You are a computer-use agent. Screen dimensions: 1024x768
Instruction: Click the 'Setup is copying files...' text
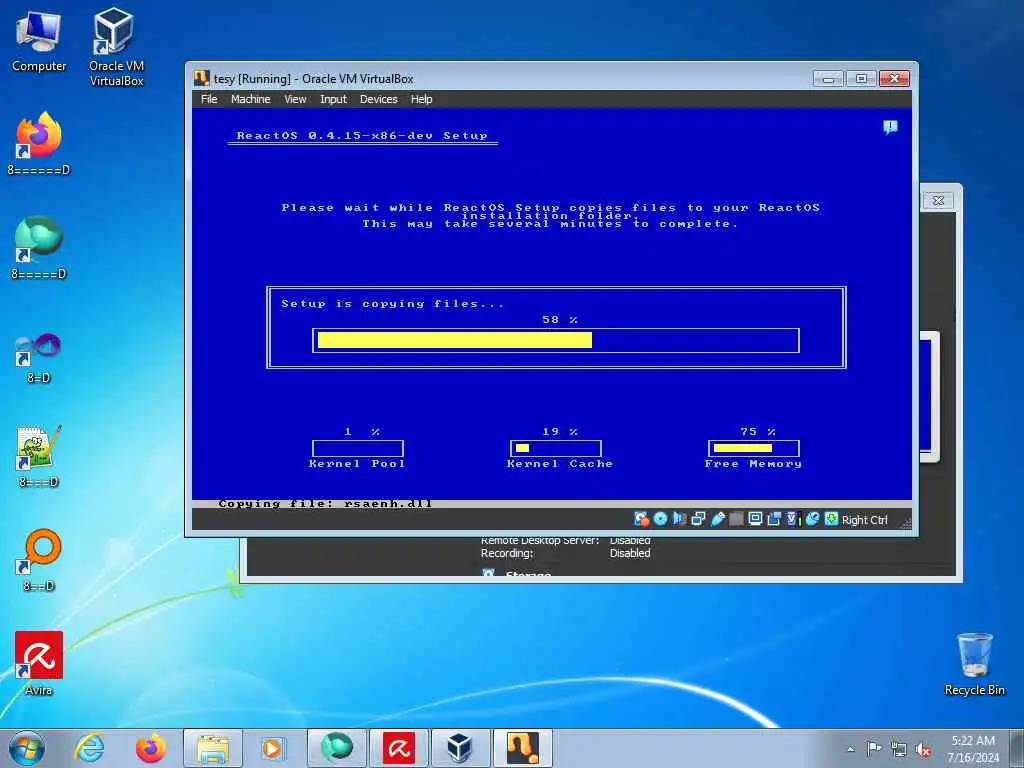[392, 304]
